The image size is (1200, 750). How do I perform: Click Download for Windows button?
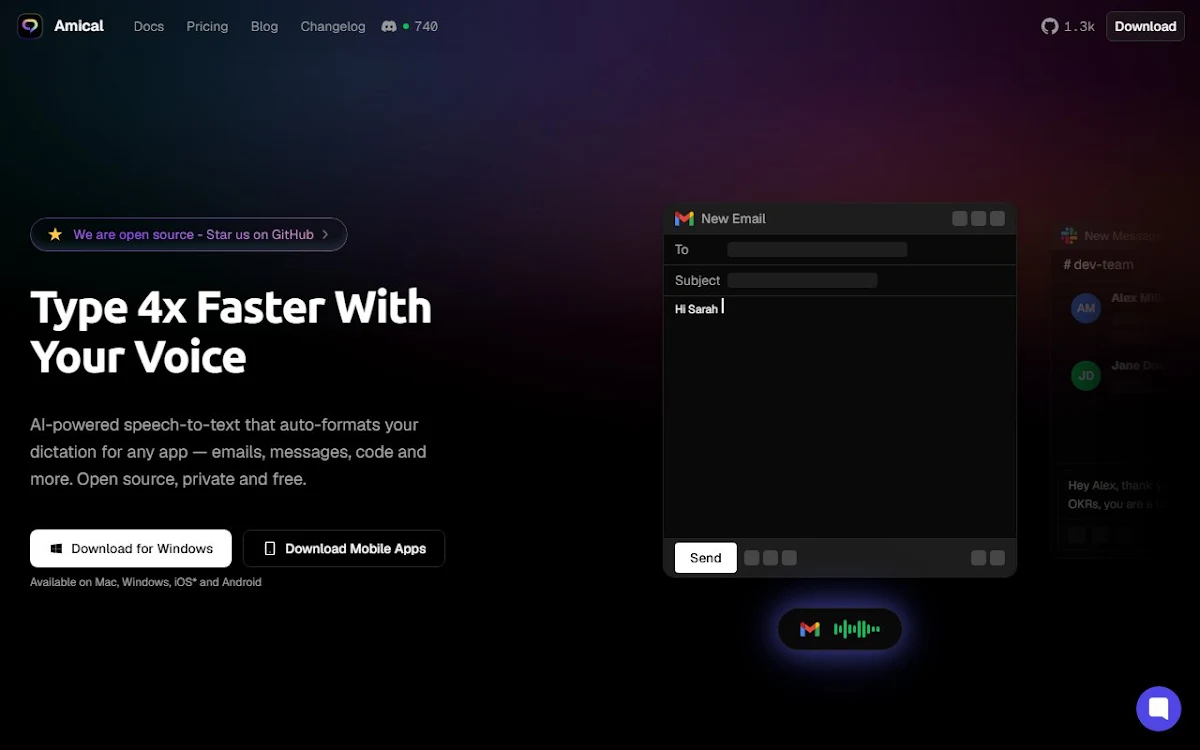pyautogui.click(x=131, y=548)
